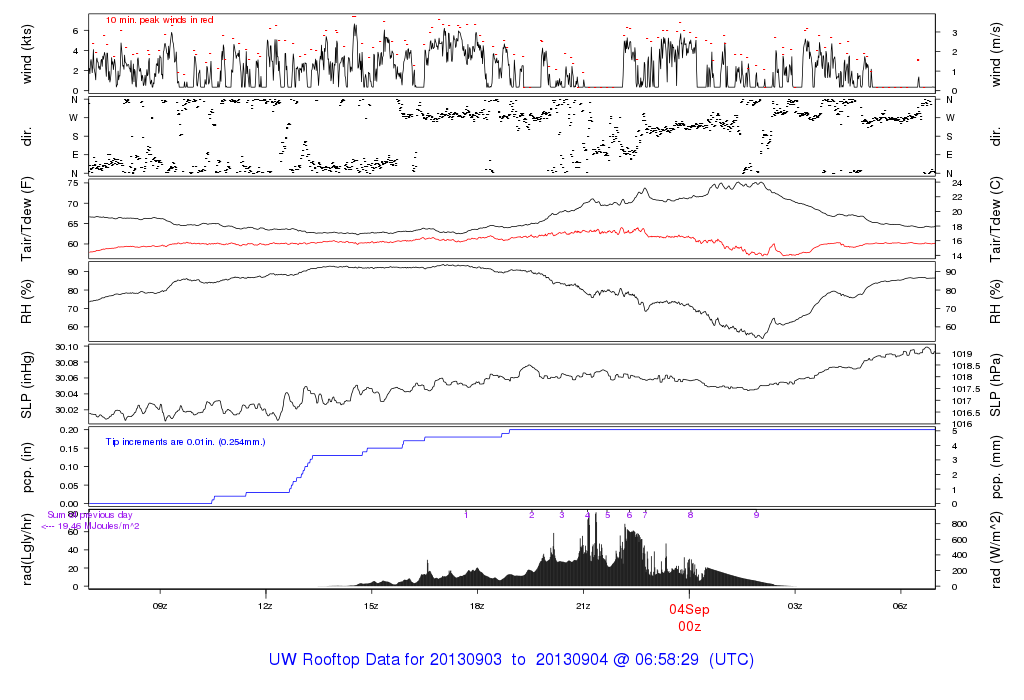Select the '09z' time tick label
This screenshot has height=700, width=1024.
tap(160, 606)
